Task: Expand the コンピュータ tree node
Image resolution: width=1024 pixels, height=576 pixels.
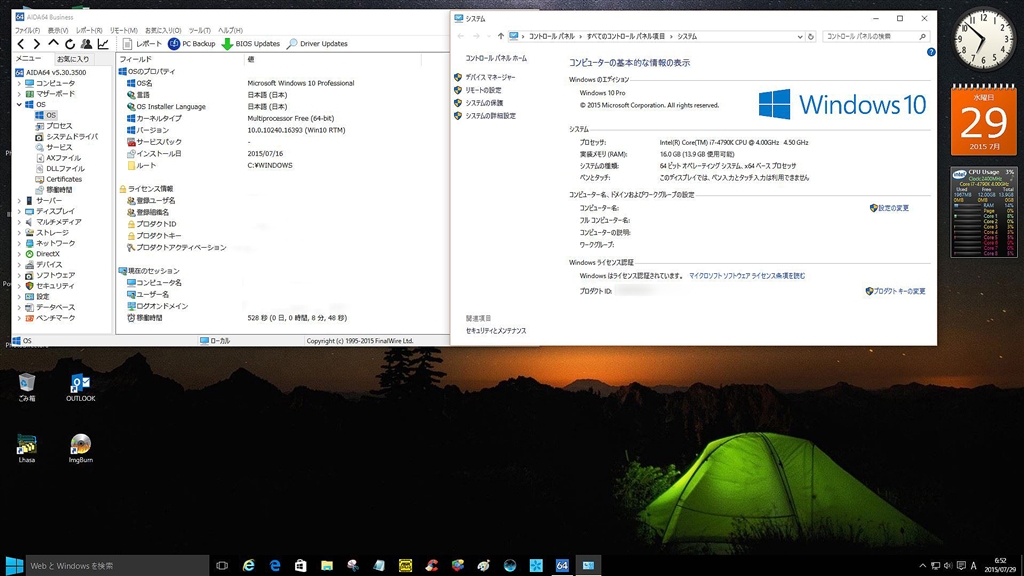Action: click(x=19, y=84)
